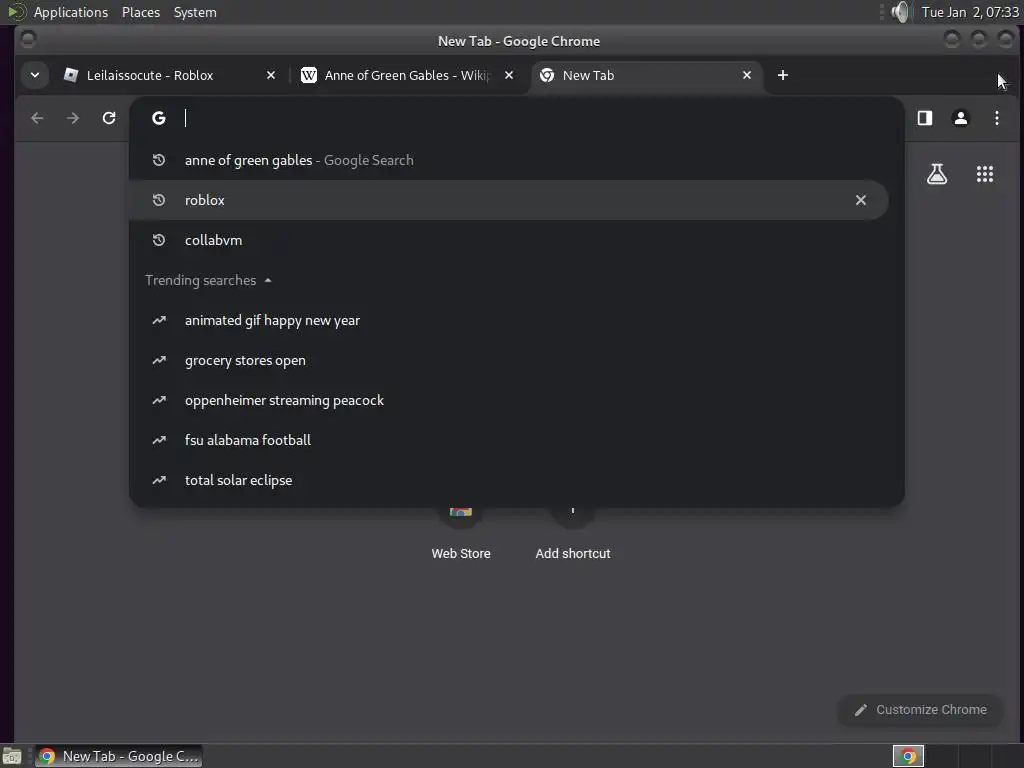This screenshot has height=768, width=1024.
Task: Select the New Tab tab
Action: 647,76
